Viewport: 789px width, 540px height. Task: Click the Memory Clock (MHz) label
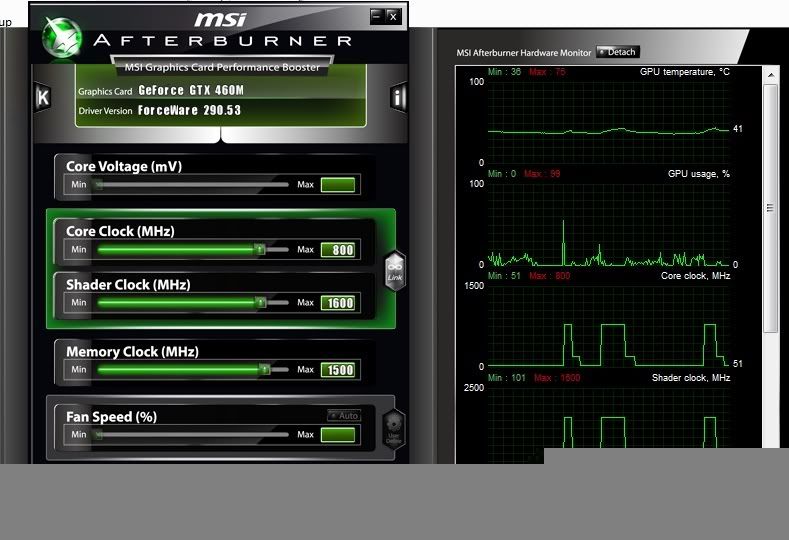(x=132, y=352)
